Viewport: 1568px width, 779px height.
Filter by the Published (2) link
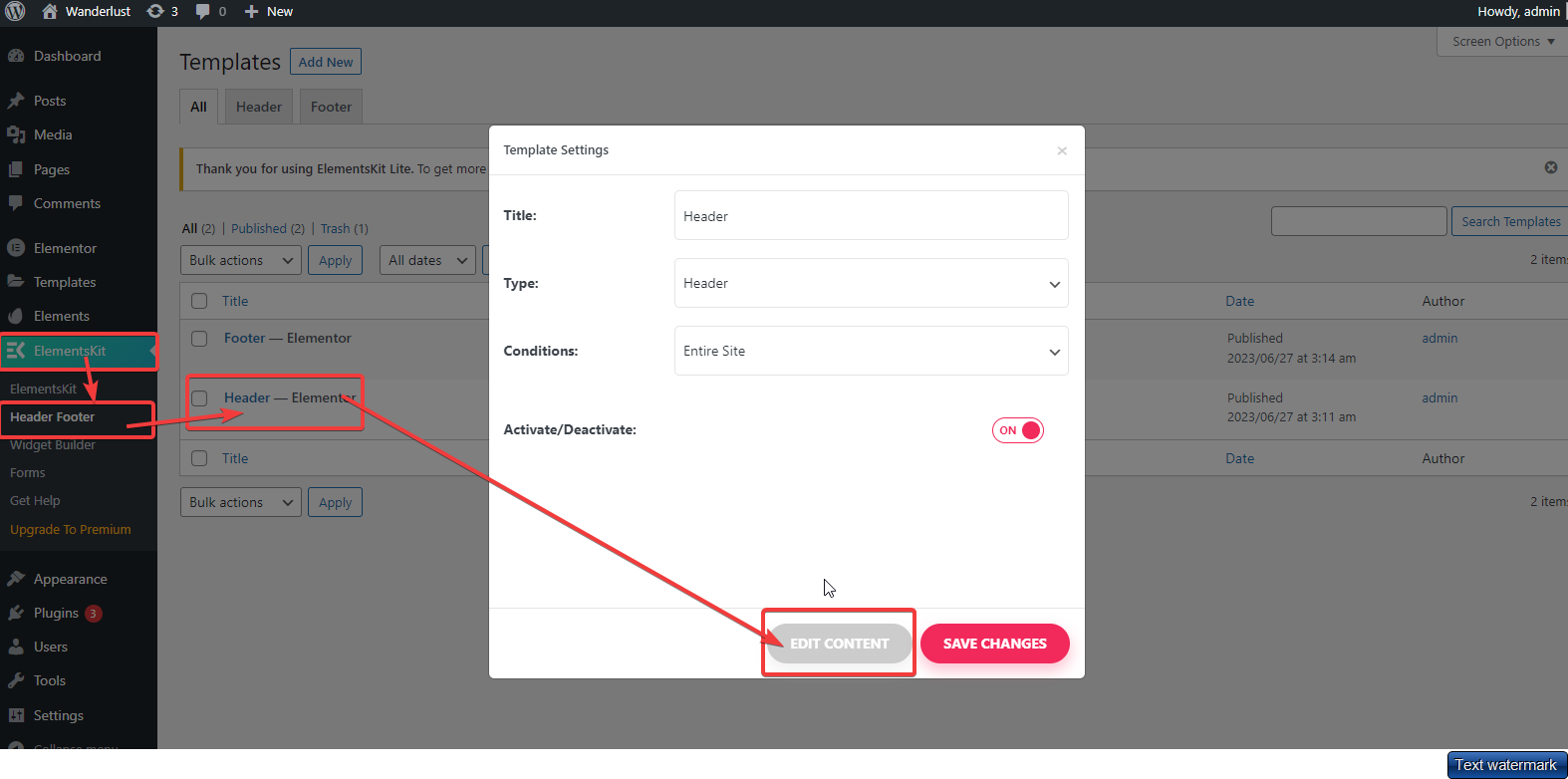click(268, 228)
